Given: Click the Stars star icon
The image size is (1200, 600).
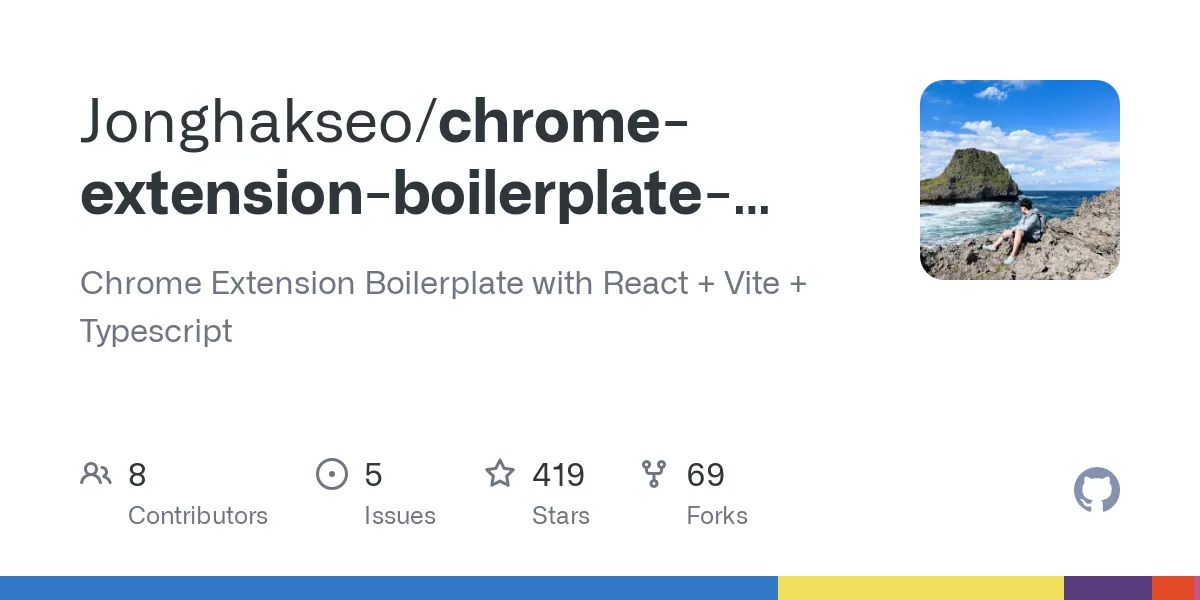Looking at the screenshot, I should [x=499, y=473].
